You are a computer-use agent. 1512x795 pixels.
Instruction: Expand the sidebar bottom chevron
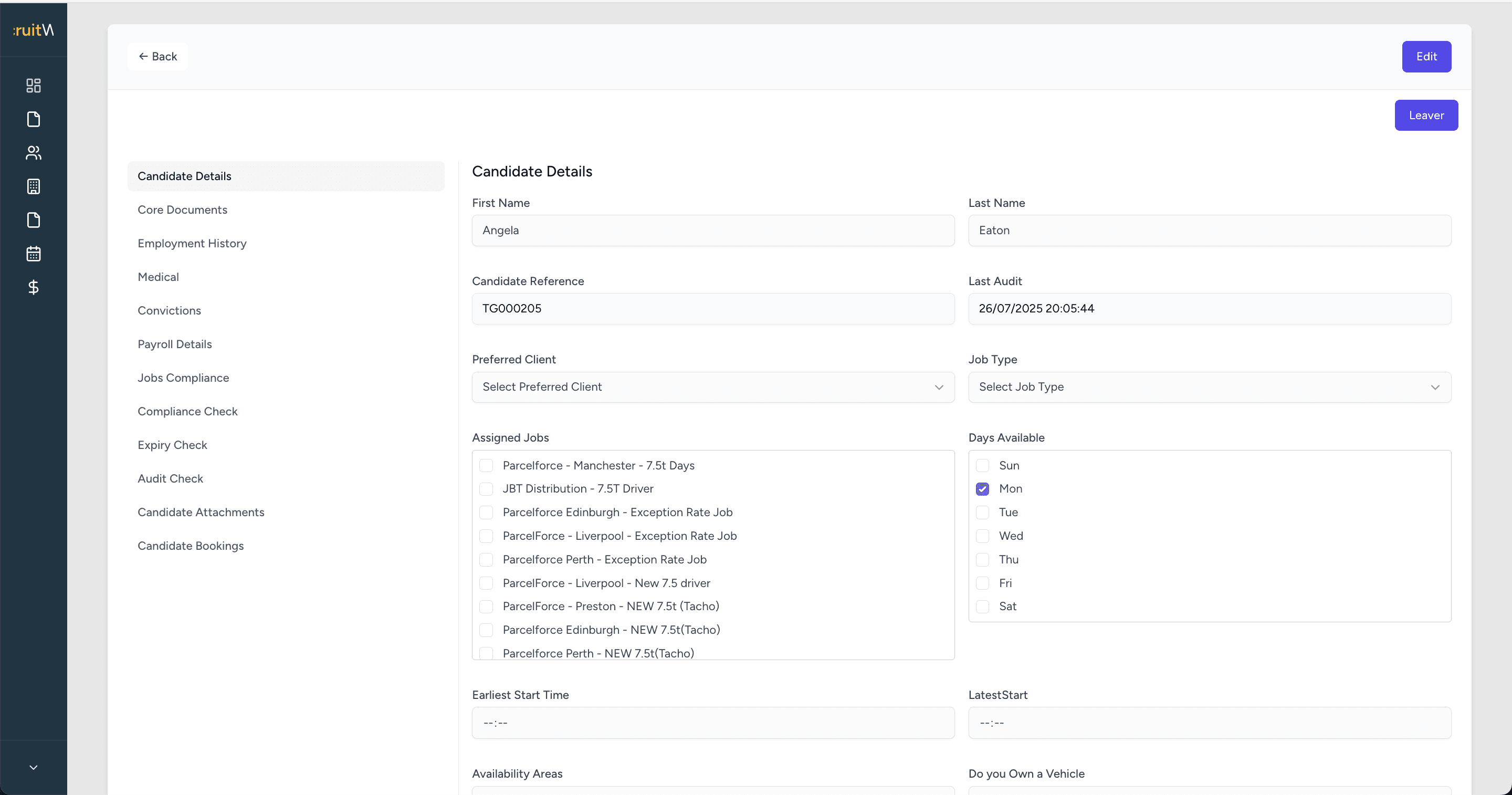tap(34, 767)
